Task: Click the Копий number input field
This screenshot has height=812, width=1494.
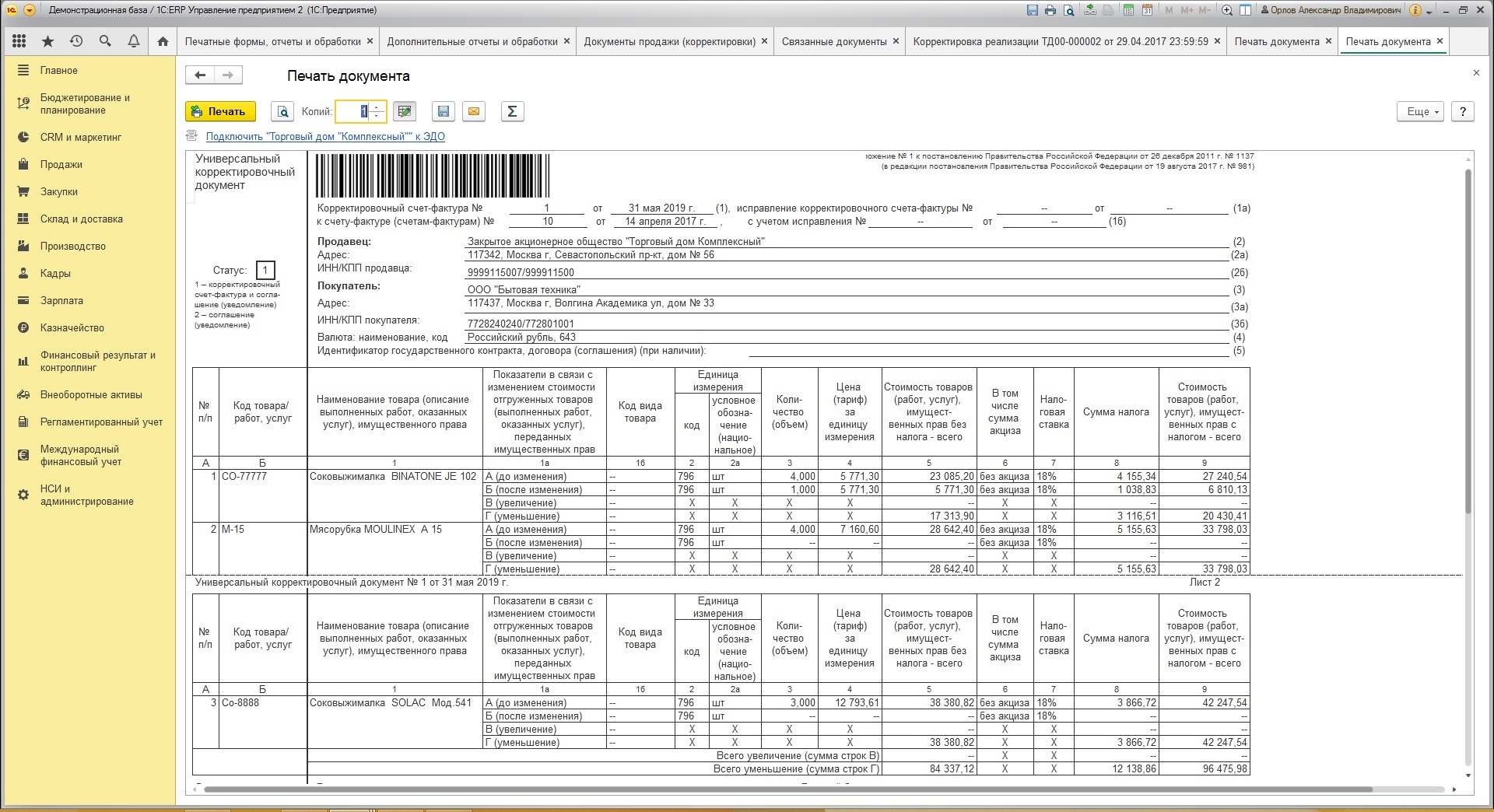Action: pyautogui.click(x=354, y=111)
